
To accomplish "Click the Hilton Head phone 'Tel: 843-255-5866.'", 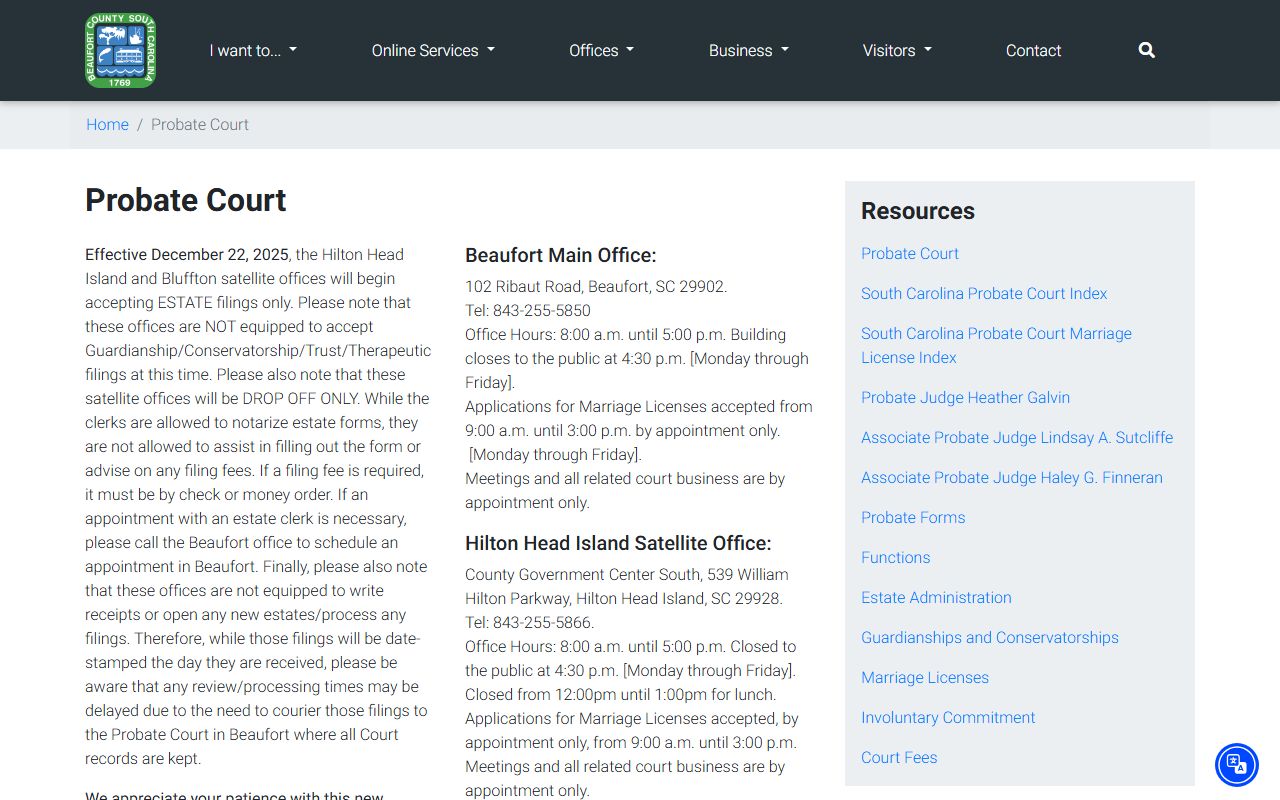I will point(530,622).
